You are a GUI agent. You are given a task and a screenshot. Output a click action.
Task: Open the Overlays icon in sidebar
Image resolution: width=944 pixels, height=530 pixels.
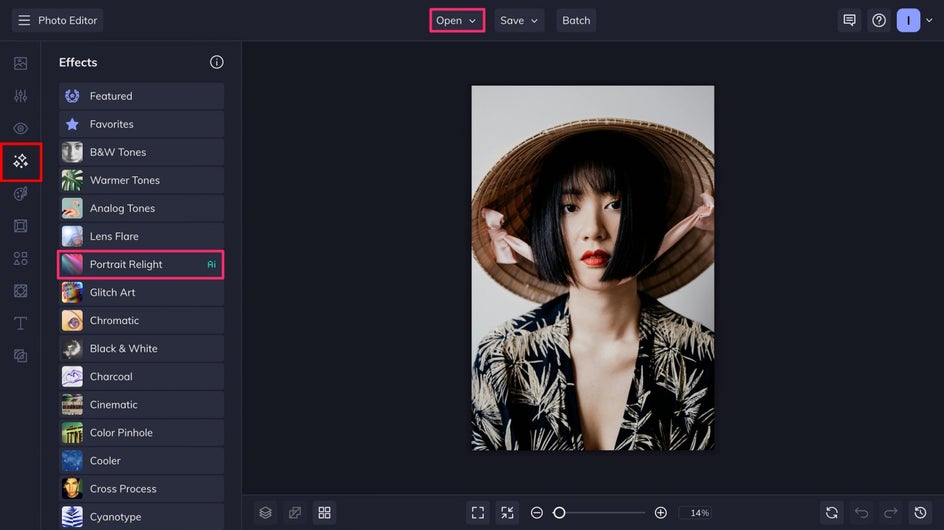click(20, 291)
